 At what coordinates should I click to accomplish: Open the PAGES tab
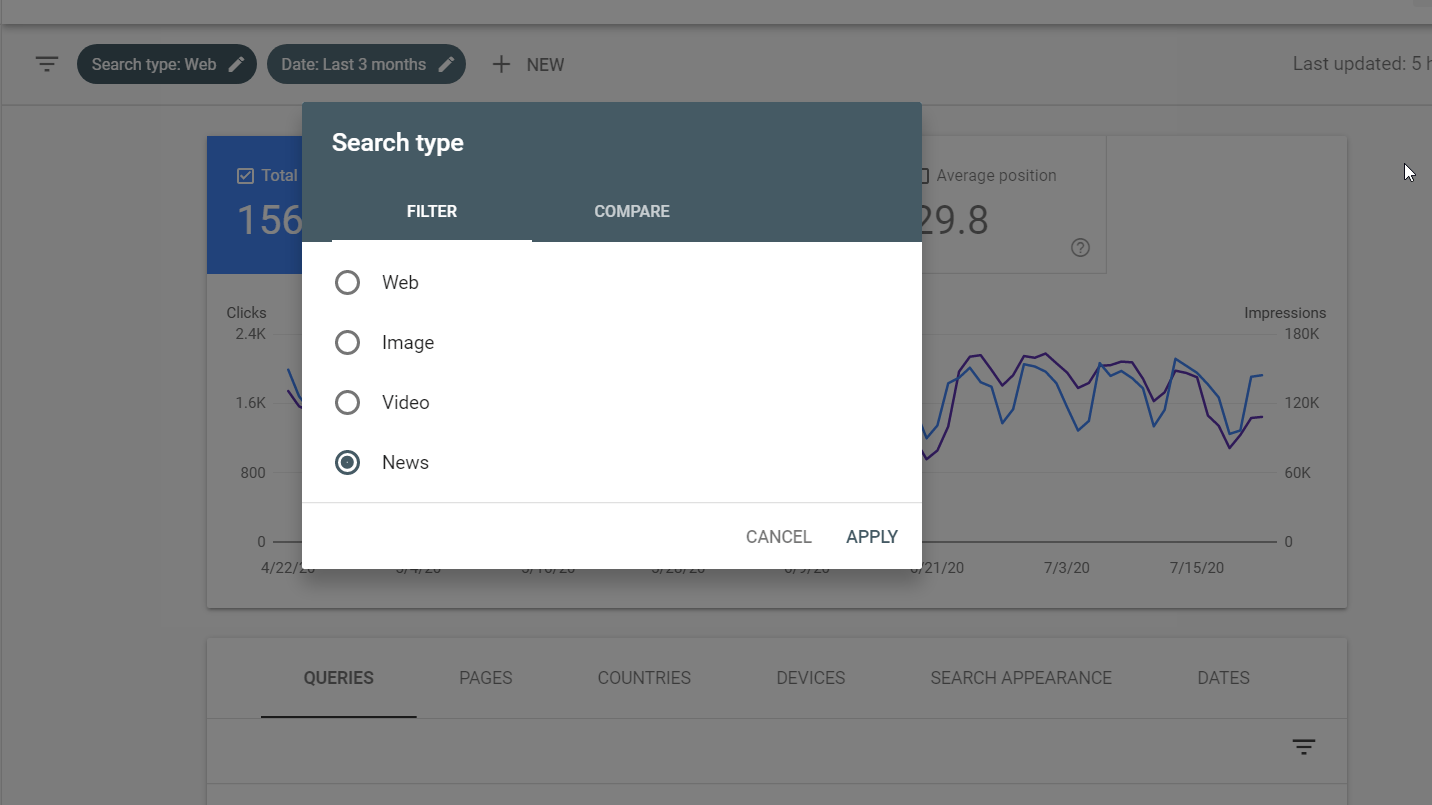point(485,677)
